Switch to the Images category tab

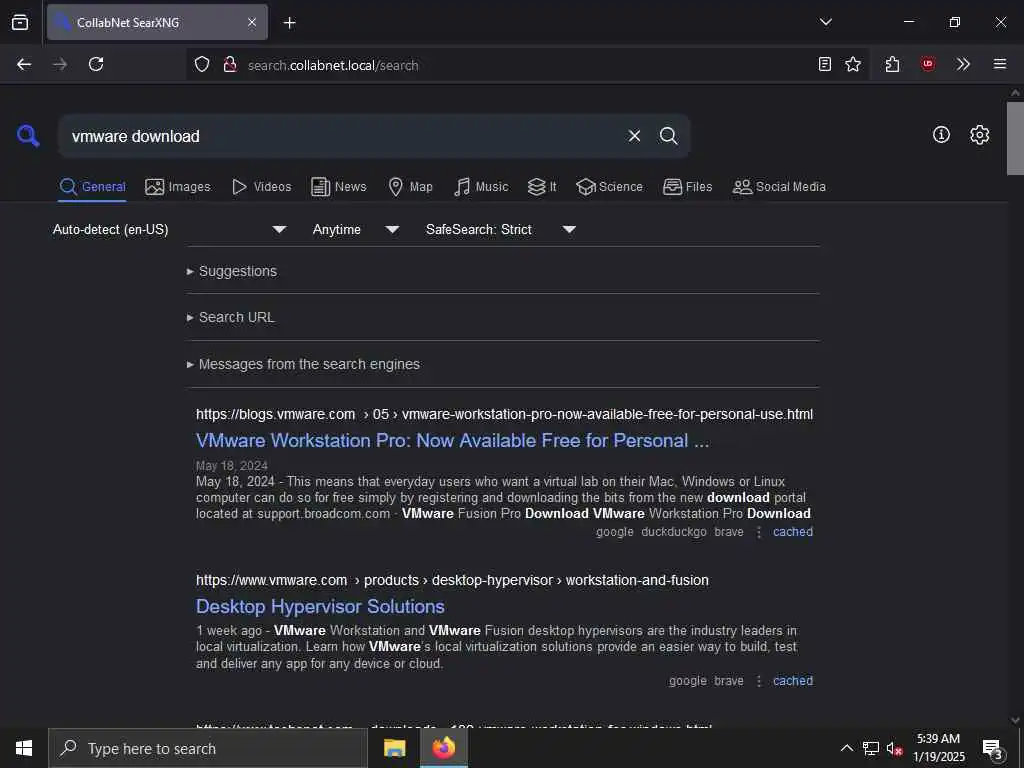(178, 187)
